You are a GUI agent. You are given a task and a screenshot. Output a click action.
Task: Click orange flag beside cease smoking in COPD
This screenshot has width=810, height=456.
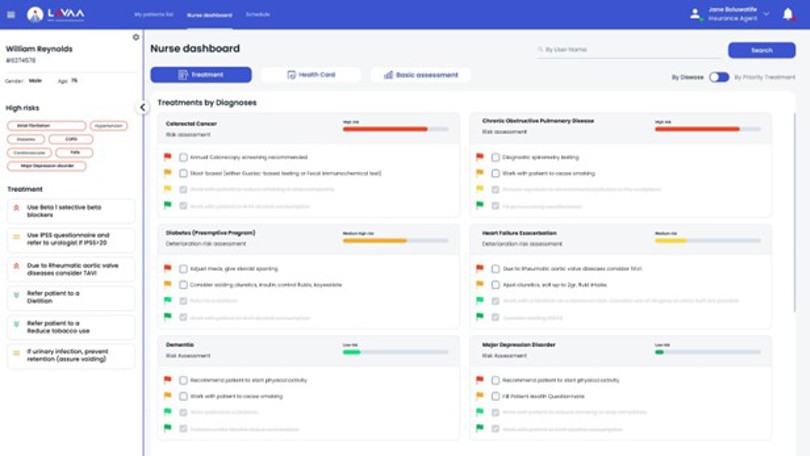(480, 173)
